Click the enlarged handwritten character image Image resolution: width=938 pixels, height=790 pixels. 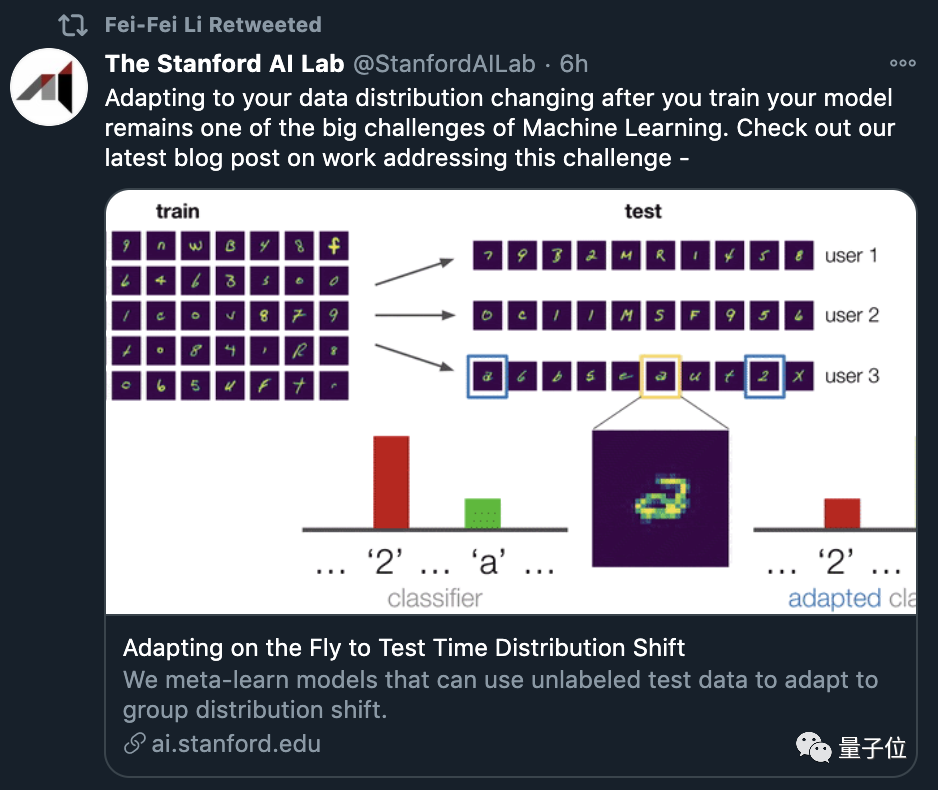tap(660, 498)
